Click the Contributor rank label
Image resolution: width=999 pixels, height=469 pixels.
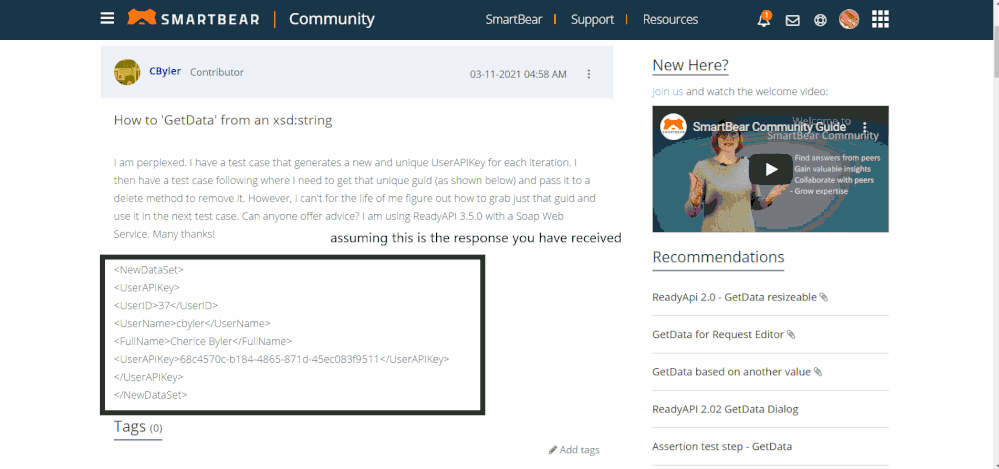[x=217, y=72]
